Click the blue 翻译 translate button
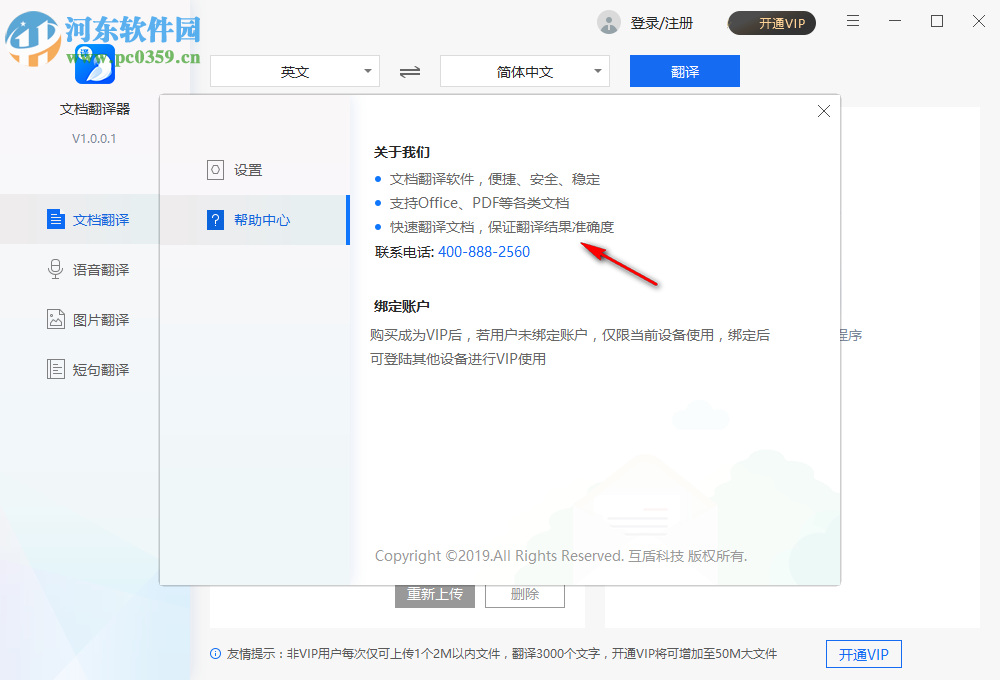The width and height of the screenshot is (1000, 680). (x=684, y=71)
